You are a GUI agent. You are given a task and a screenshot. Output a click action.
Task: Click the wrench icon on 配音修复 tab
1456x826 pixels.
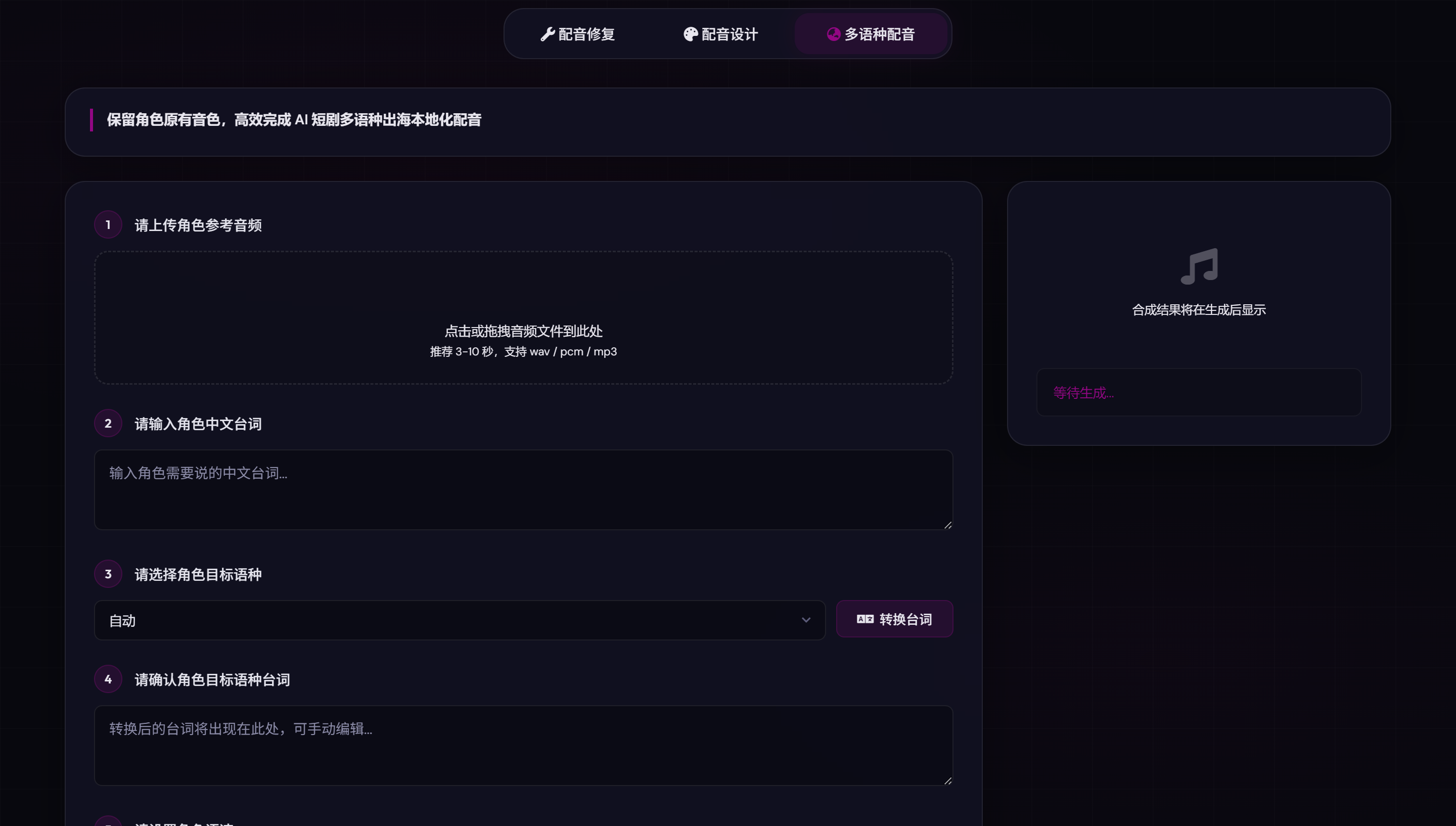(548, 34)
